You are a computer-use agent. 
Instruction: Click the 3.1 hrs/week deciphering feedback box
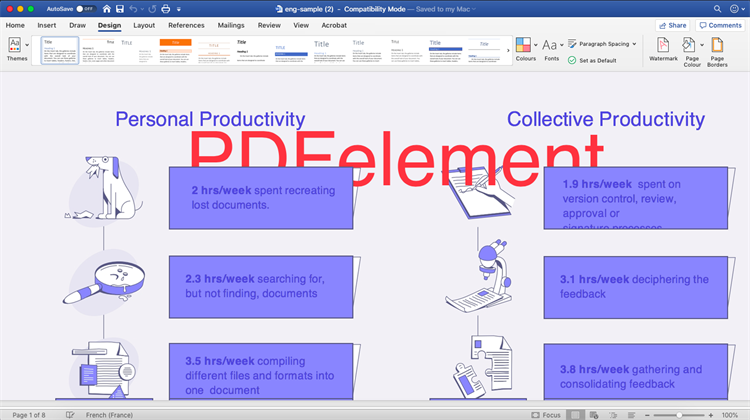[636, 287]
